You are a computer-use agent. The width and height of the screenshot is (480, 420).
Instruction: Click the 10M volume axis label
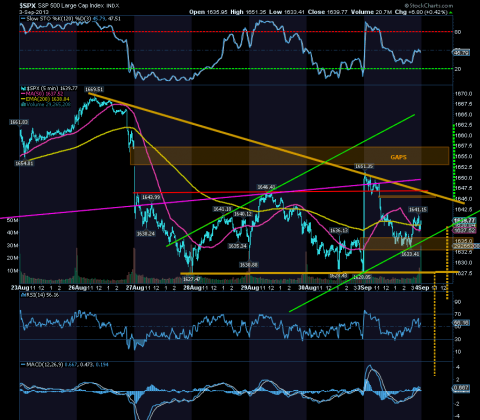12,271
